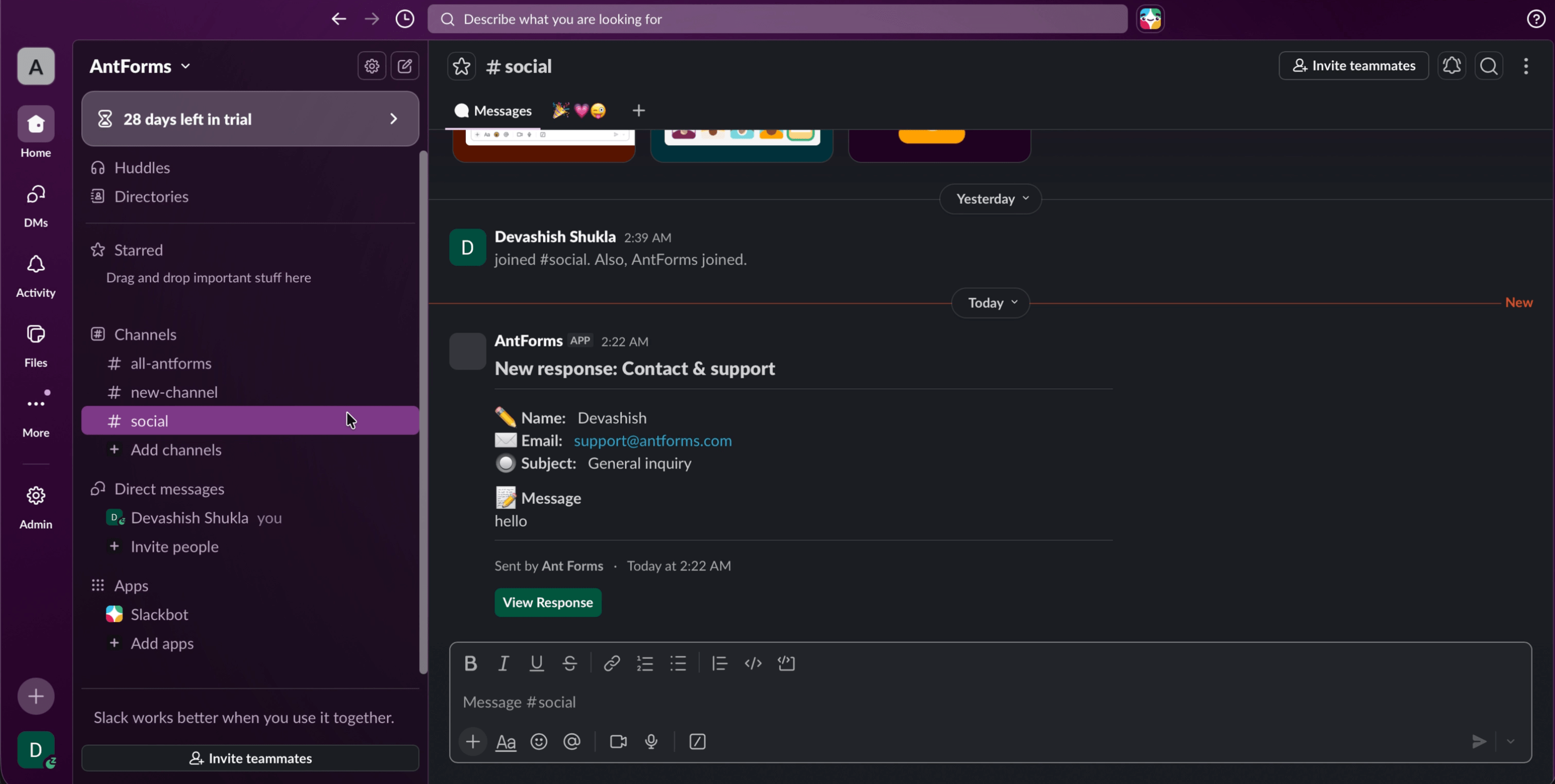Open the support@antforms.com email link
The width and height of the screenshot is (1555, 784).
coord(652,440)
